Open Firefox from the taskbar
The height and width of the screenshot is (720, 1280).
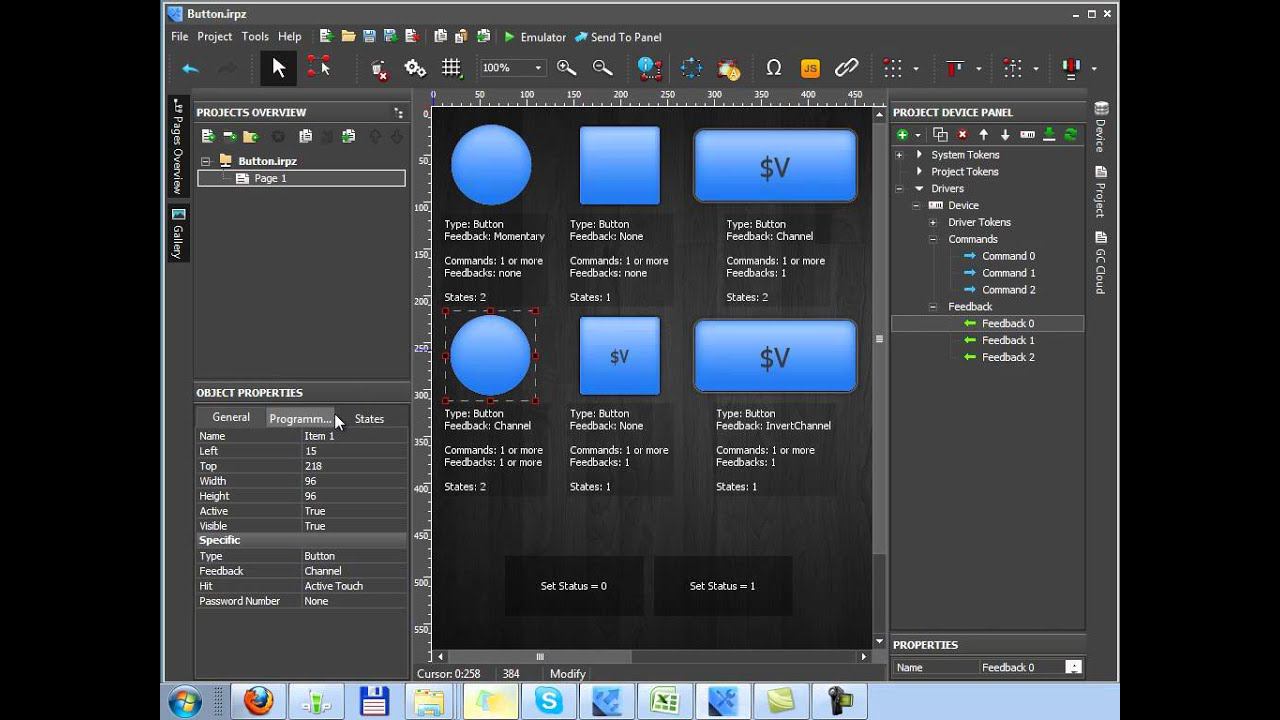click(x=257, y=701)
